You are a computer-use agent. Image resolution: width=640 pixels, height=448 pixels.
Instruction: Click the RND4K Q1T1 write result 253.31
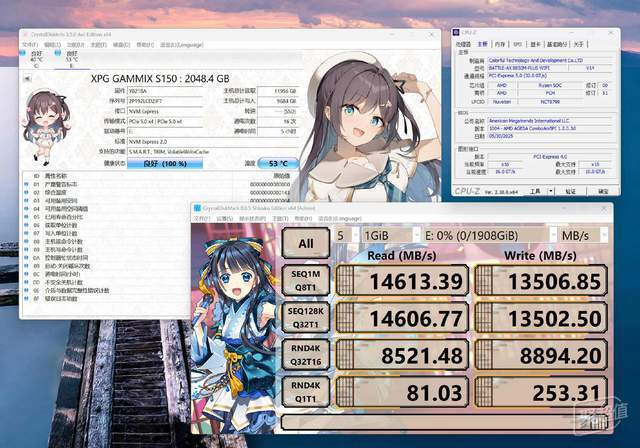tap(541, 392)
